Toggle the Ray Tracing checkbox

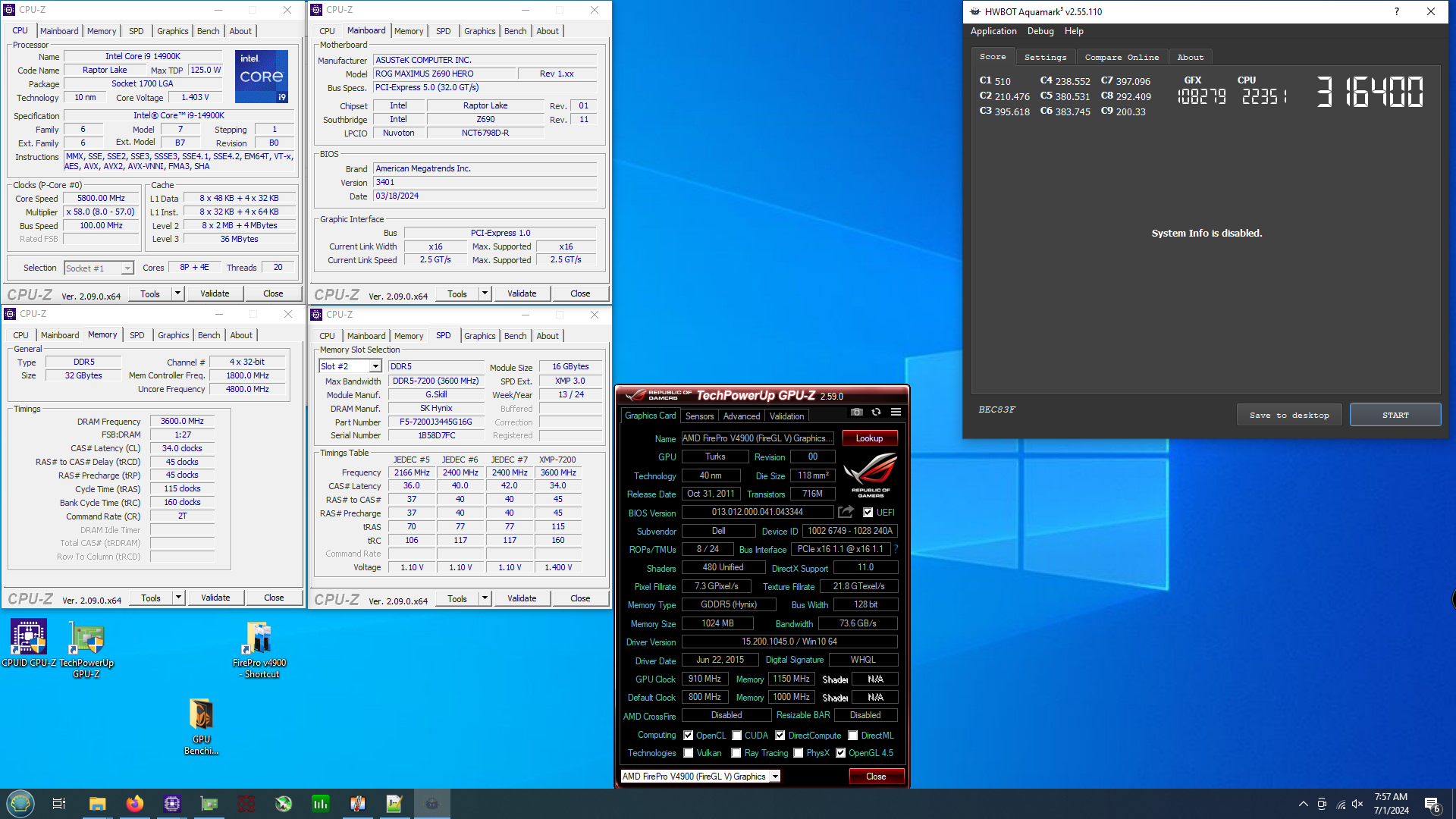click(x=736, y=753)
